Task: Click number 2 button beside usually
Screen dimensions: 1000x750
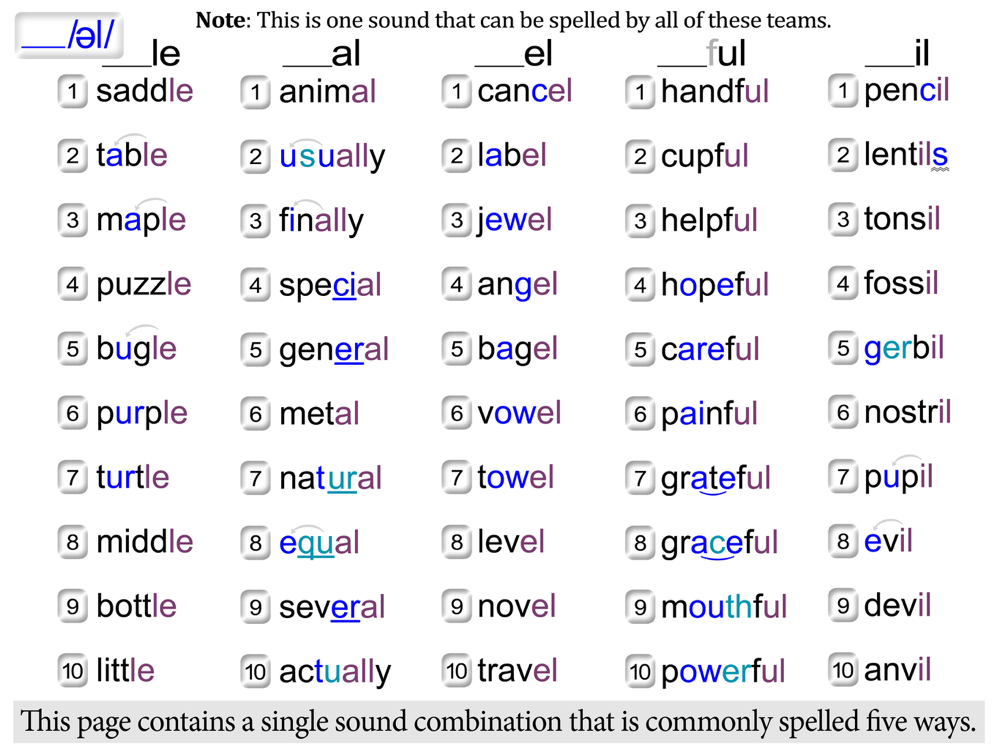Action: (256, 156)
